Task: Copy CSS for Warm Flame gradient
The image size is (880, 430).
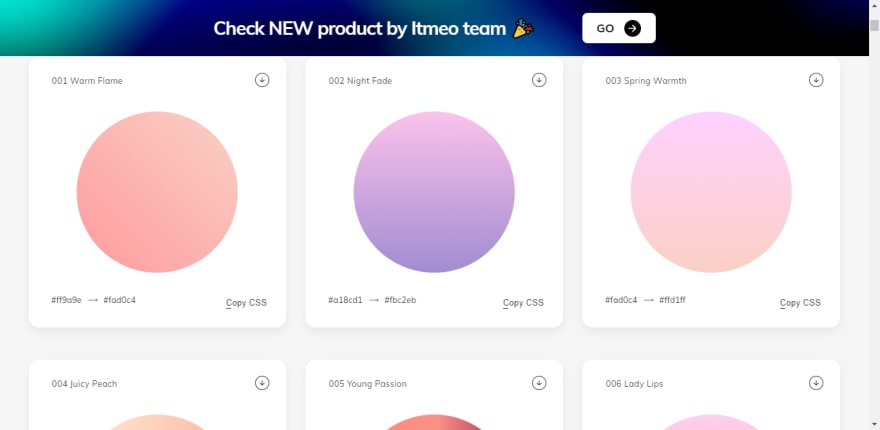Action: pyautogui.click(x=246, y=303)
